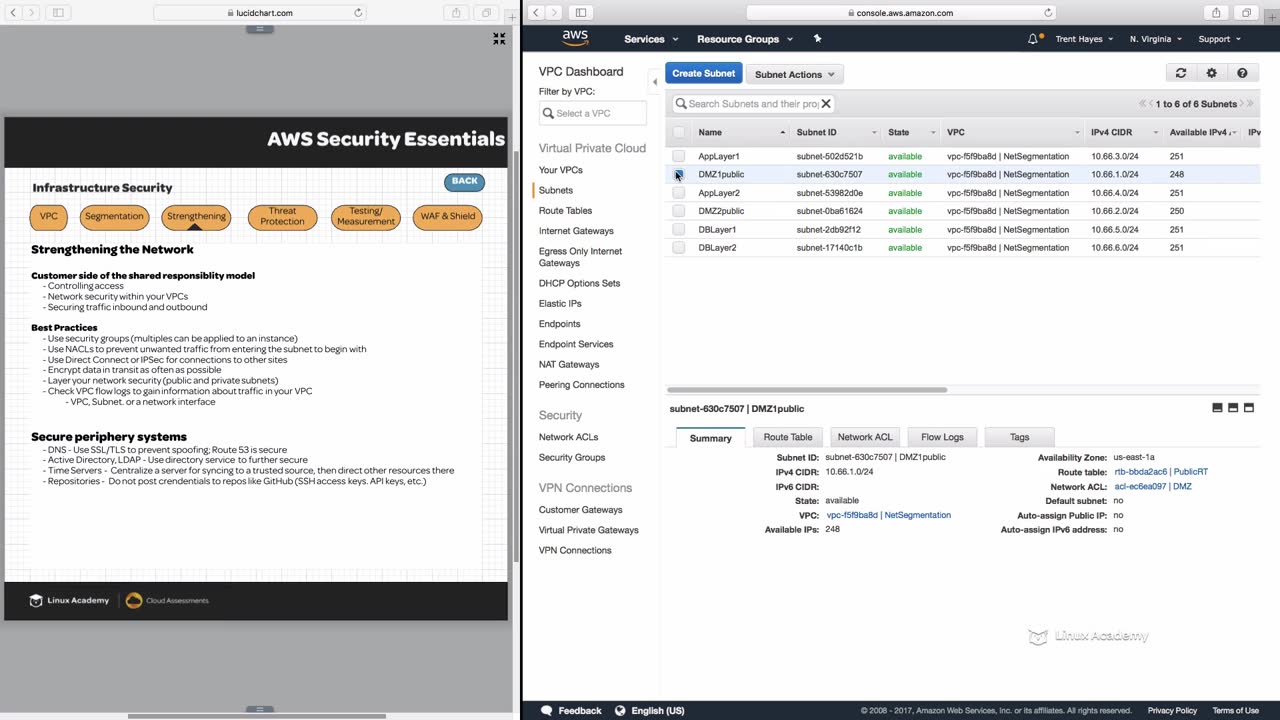
Task: Select the DMZ2public subnet checkbox
Action: (x=679, y=211)
